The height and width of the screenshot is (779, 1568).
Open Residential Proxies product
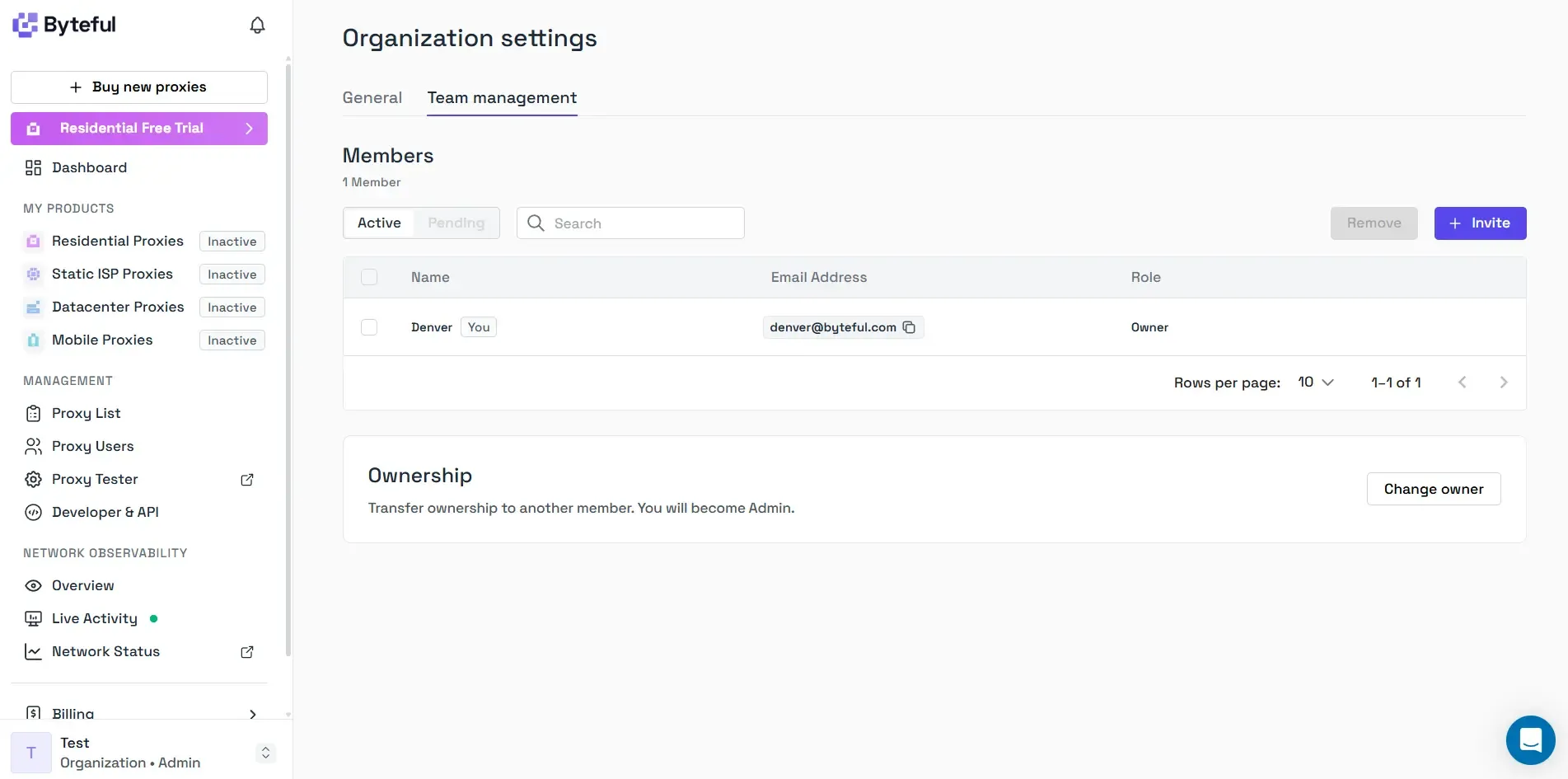(117, 241)
